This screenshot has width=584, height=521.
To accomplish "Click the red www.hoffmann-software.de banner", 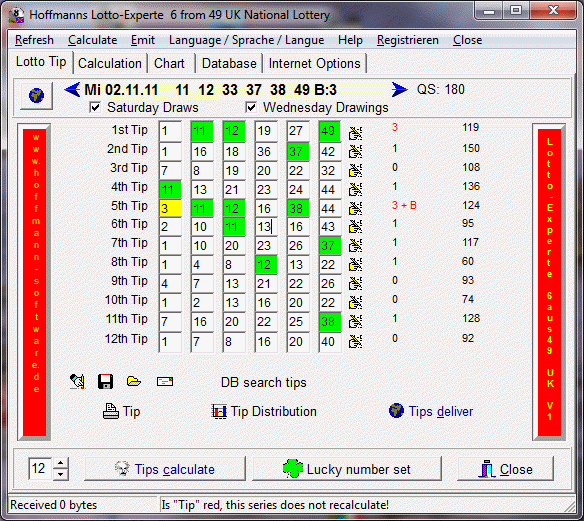I will (34, 282).
